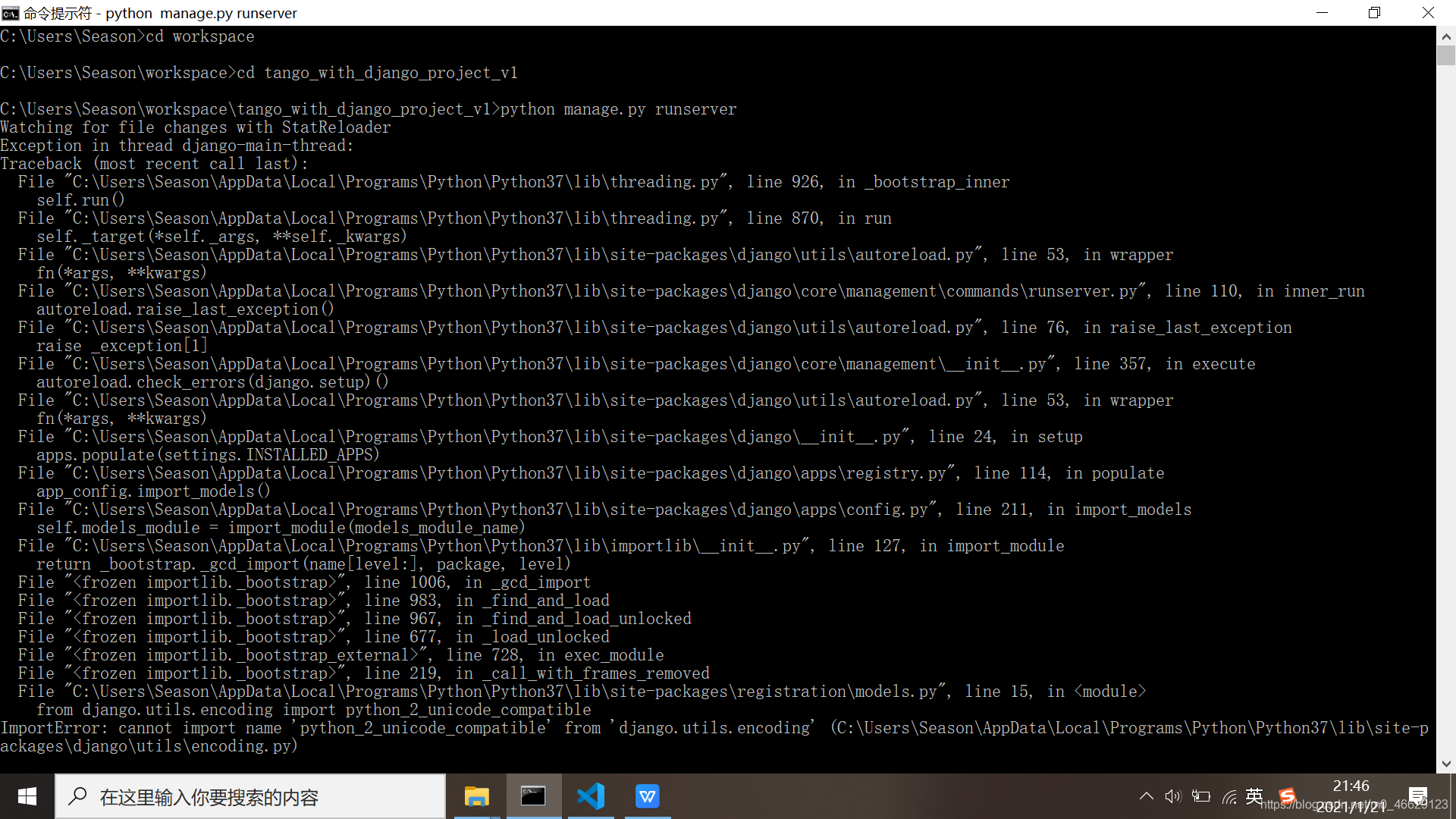
Task: Click 'from django.utils.encoding import python_2_unicode_compatible'
Action: (314, 710)
